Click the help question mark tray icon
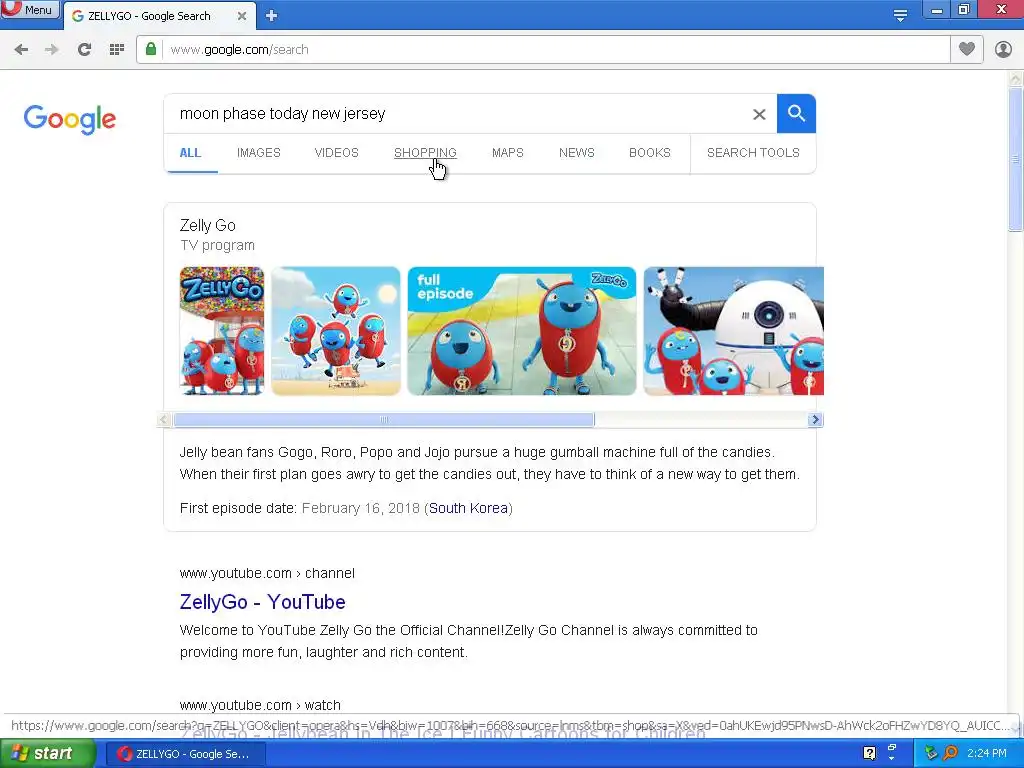1024x768 pixels. [869, 753]
